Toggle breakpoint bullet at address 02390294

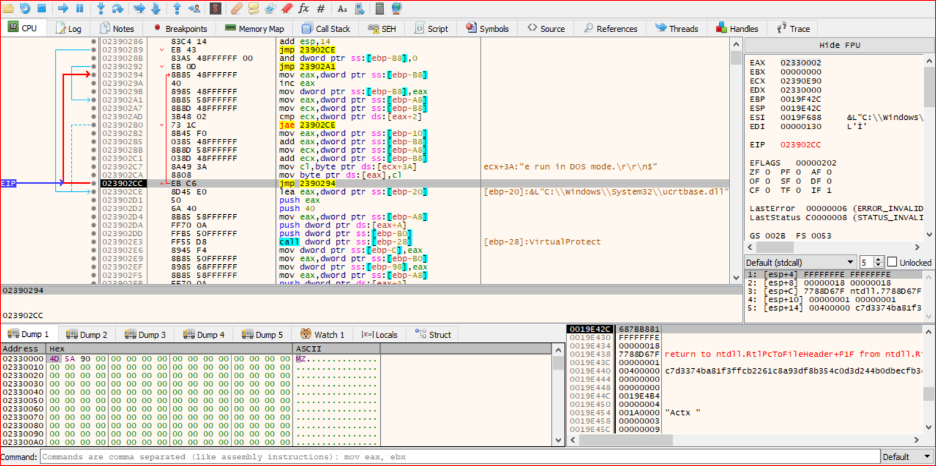94,75
